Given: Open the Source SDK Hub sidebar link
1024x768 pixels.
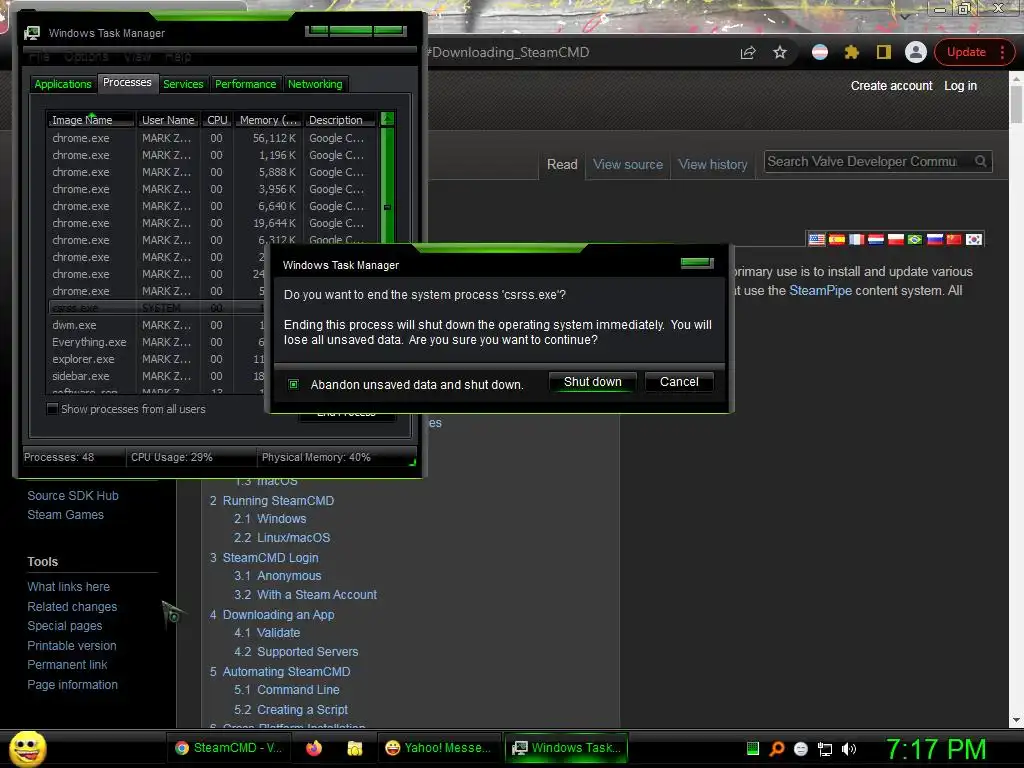Looking at the screenshot, I should pyautogui.click(x=73, y=496).
